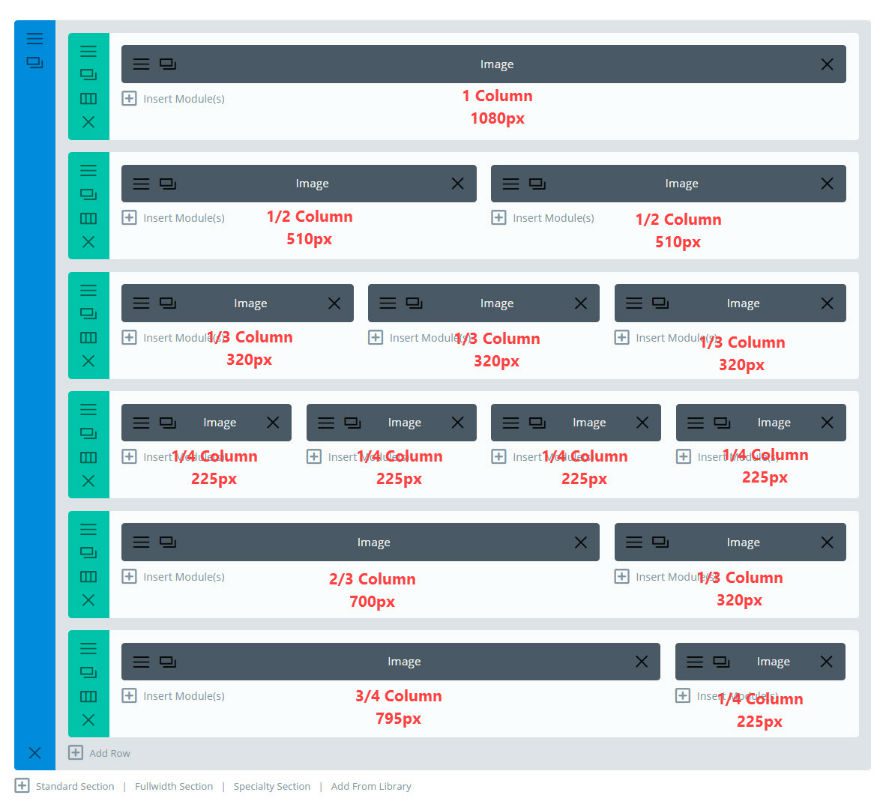Clone the third Image module in four-column row

click(x=537, y=422)
